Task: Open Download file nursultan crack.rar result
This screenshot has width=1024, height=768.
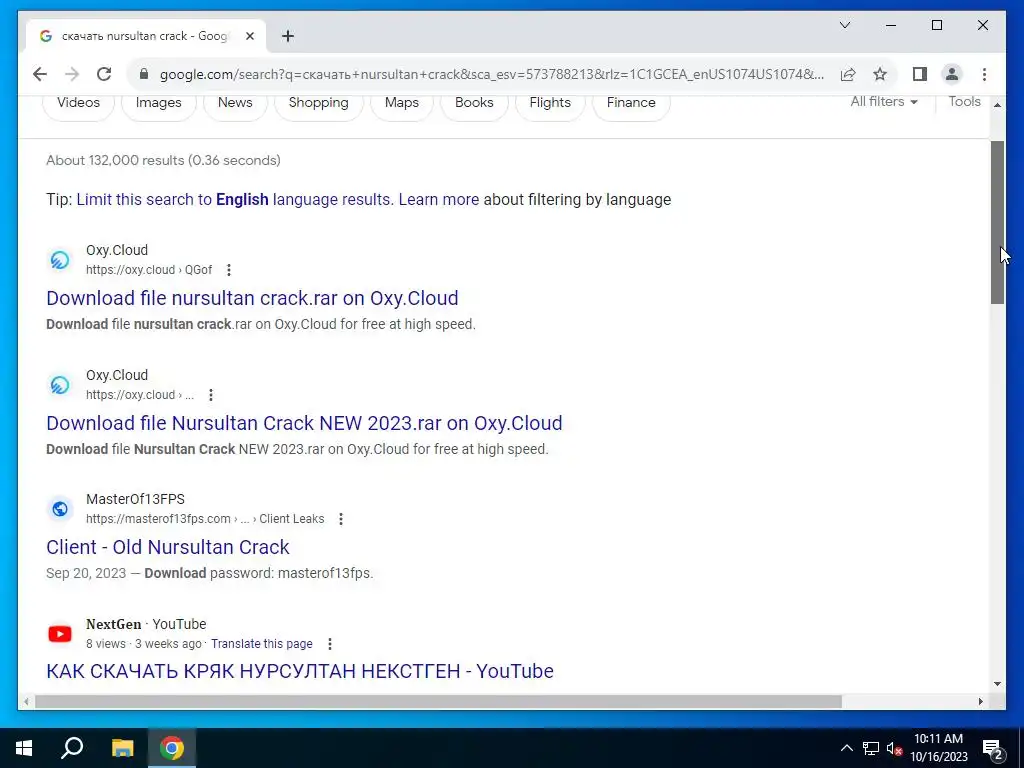Action: [252, 298]
